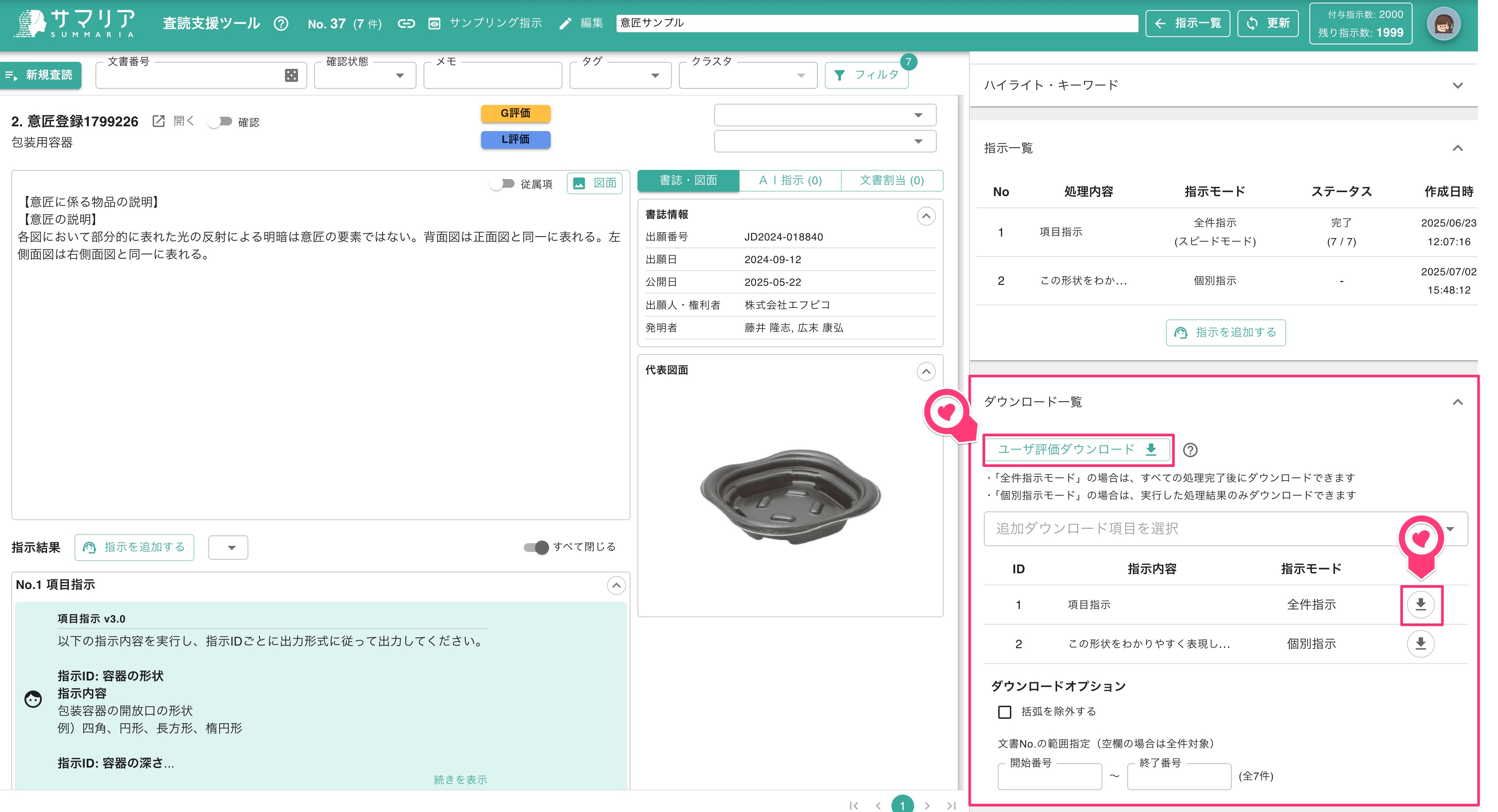
Task: Open the L評価 value dropdown
Action: coord(825,141)
